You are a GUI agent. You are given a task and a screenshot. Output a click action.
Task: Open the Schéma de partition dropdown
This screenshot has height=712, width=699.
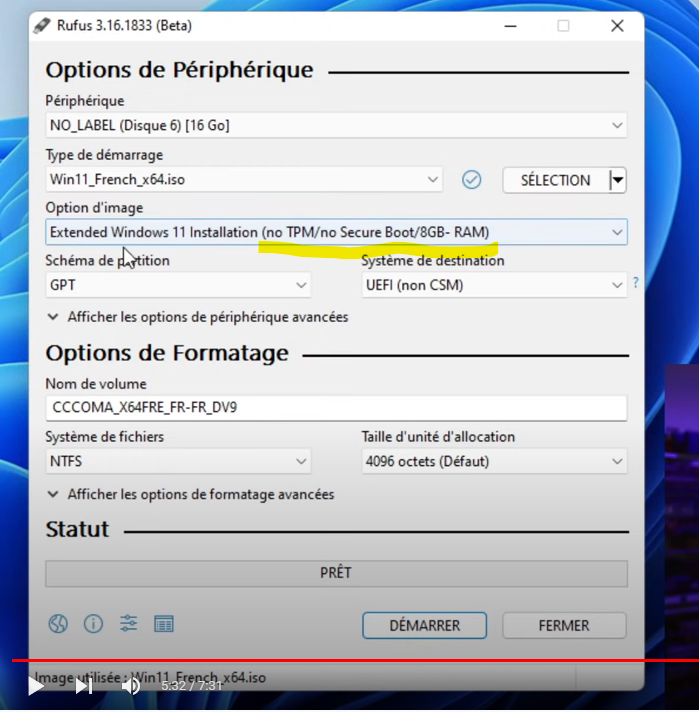coord(178,285)
